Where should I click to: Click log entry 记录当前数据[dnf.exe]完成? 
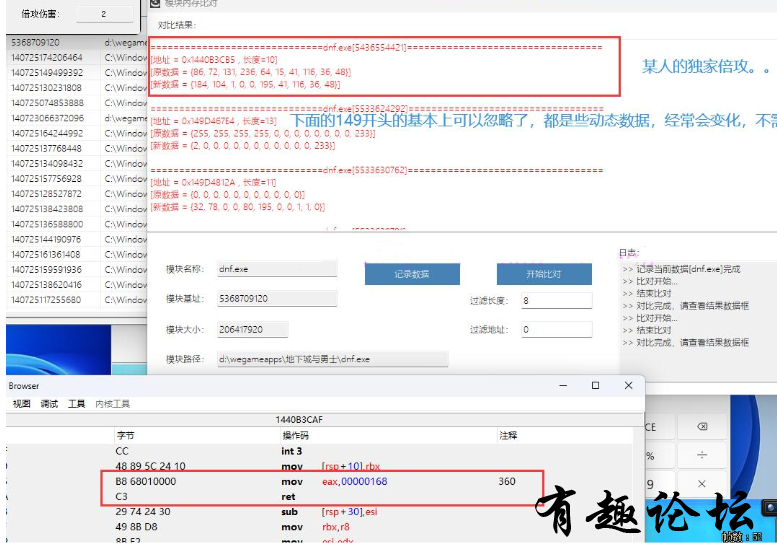[x=682, y=269]
